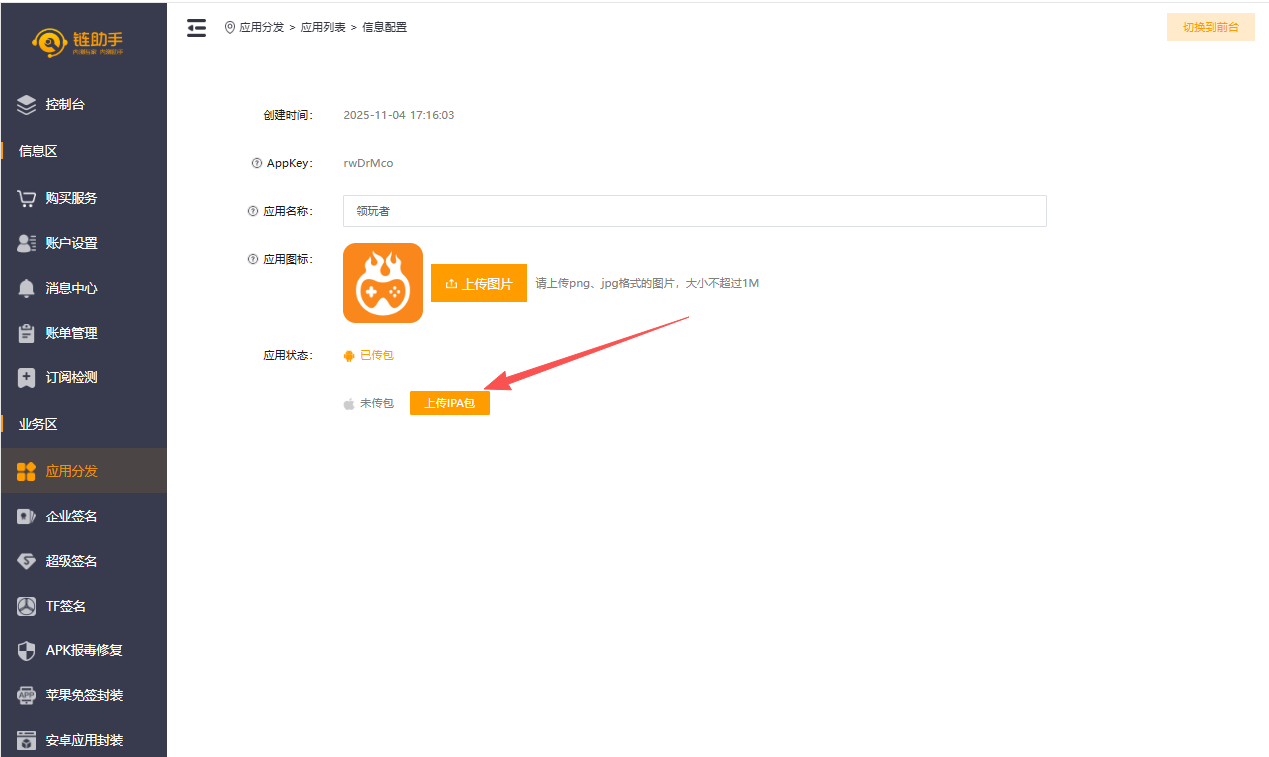1269x757 pixels.
Task: Select 苹果免签封装 in sidebar
Action: coord(84,695)
